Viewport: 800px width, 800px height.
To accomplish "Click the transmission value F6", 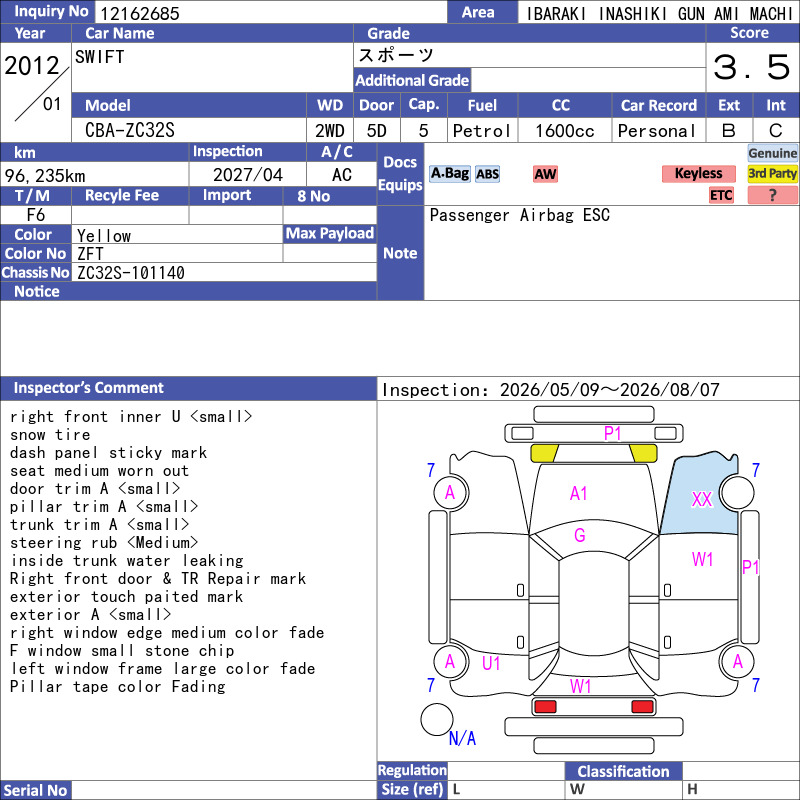I will [x=36, y=215].
